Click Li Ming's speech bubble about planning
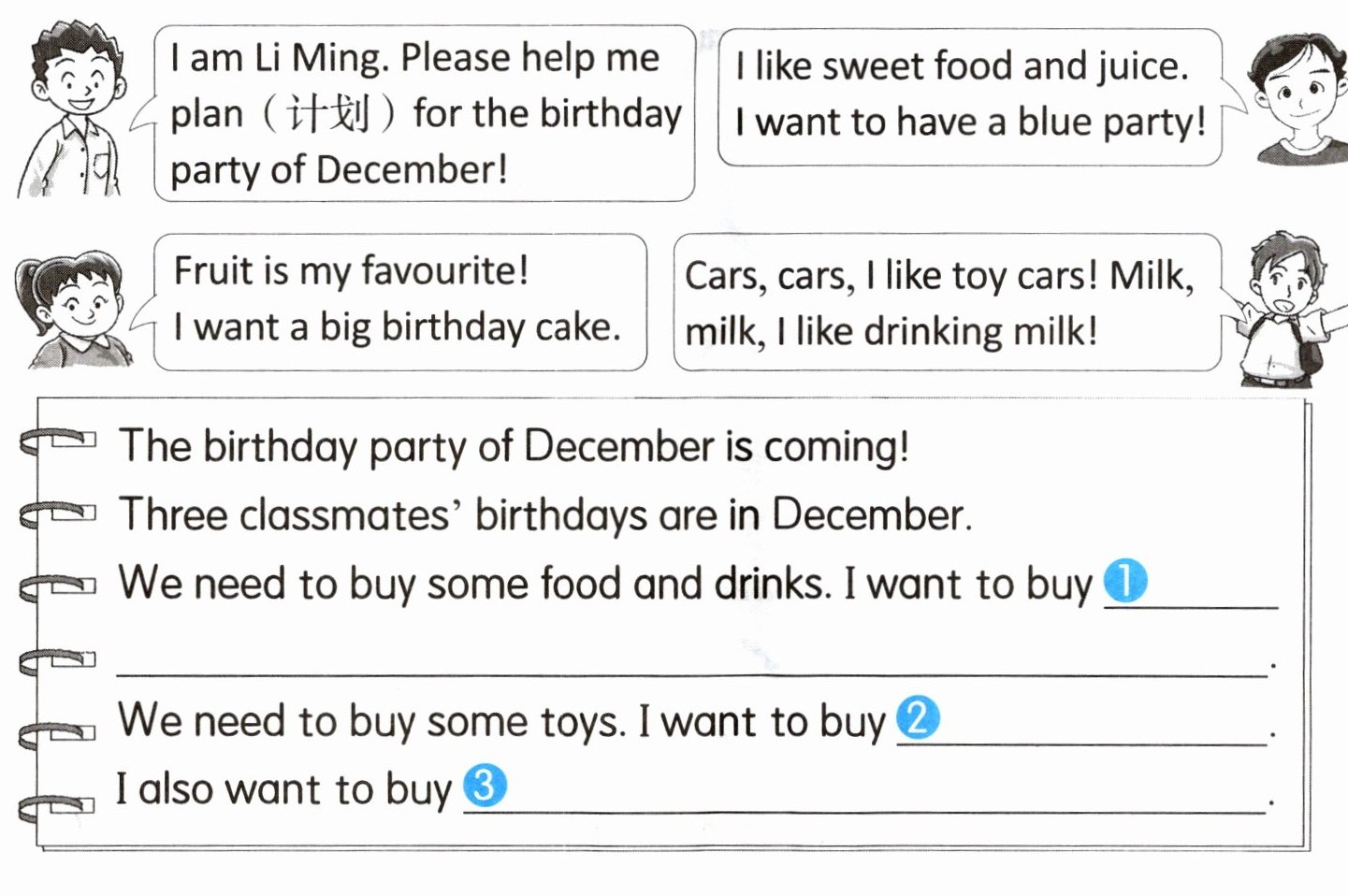Screen dimensions: 1348x896 pos(424,113)
